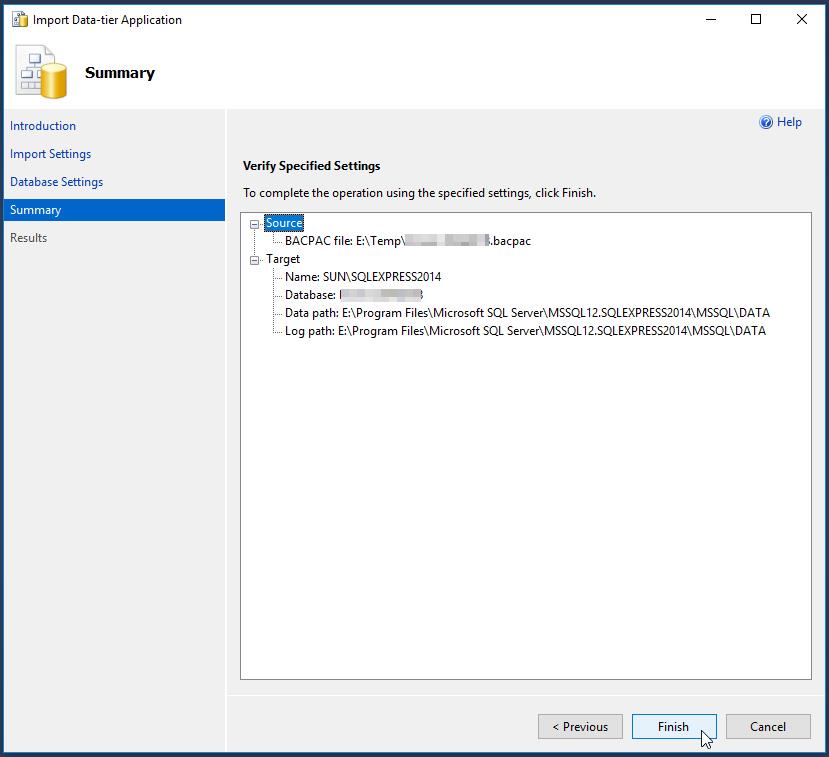Viewport: 829px width, 757px height.
Task: Click the highlighted Summary step
Action: tap(36, 210)
